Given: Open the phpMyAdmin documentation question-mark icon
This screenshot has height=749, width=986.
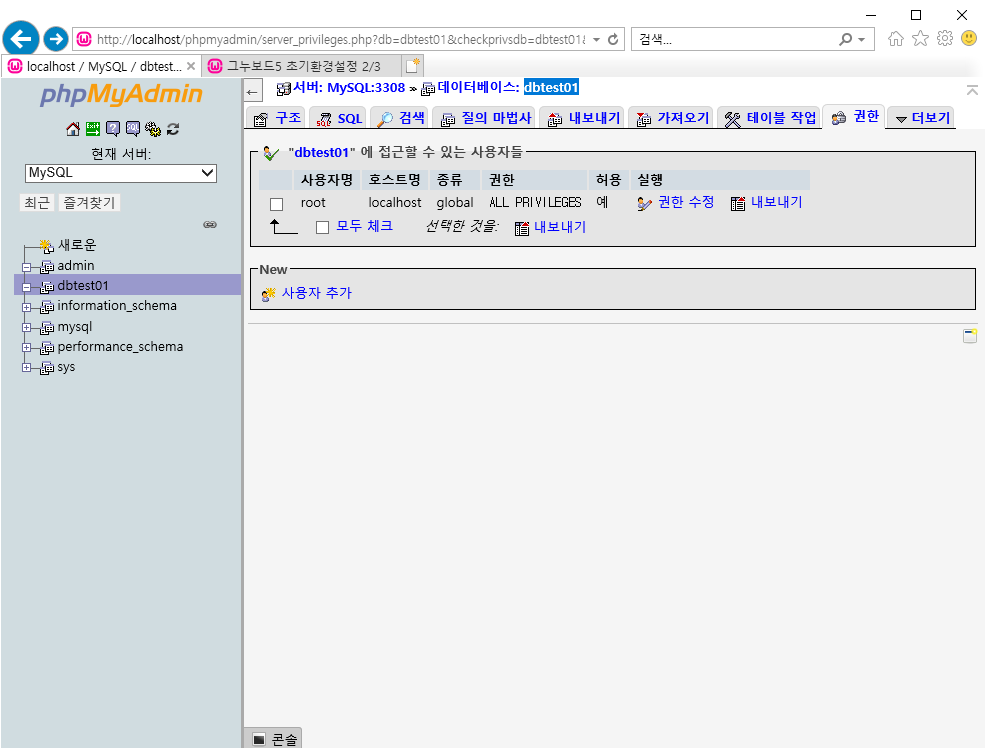Looking at the screenshot, I should pyautogui.click(x=113, y=129).
